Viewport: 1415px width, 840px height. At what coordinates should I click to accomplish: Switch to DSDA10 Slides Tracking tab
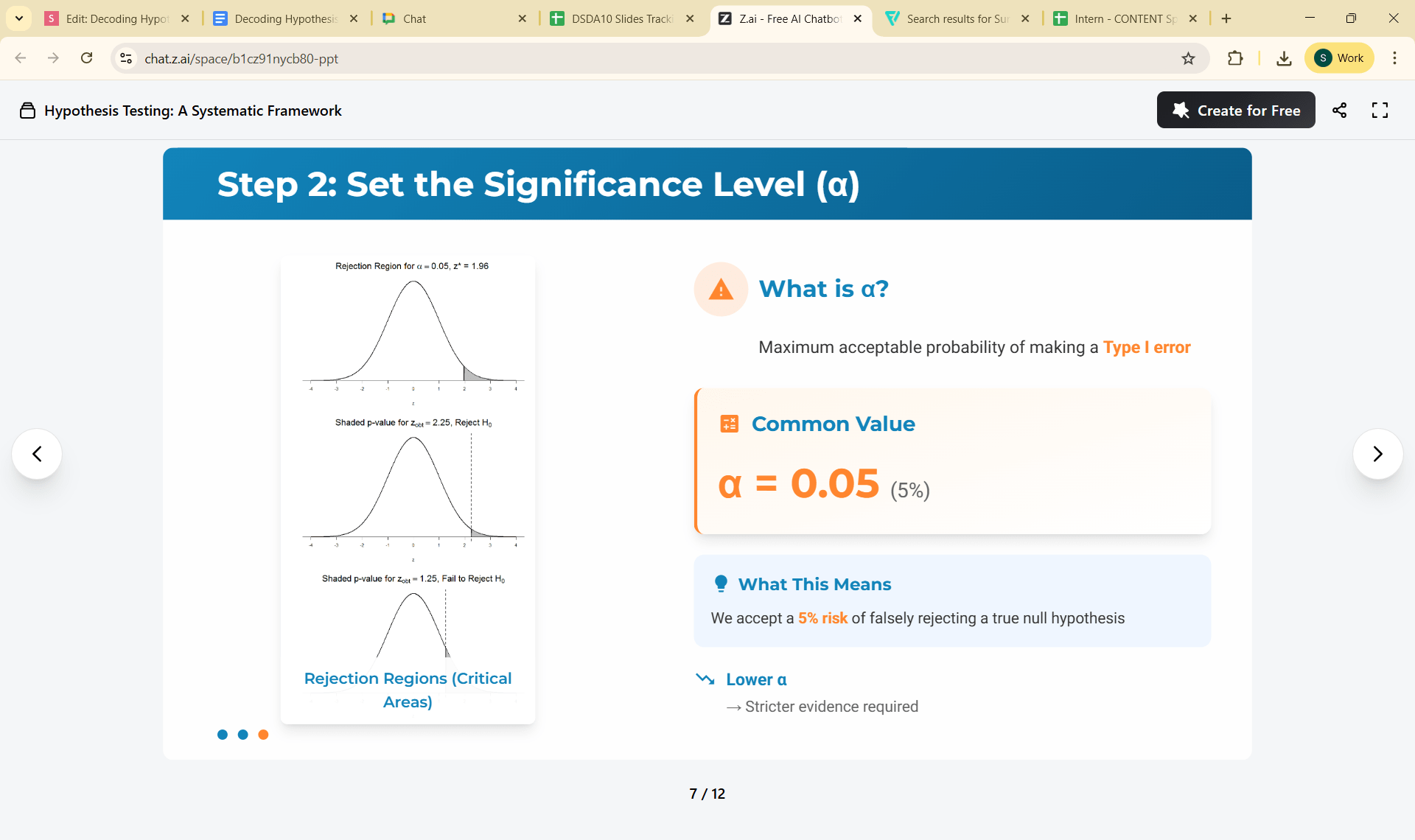point(621,18)
